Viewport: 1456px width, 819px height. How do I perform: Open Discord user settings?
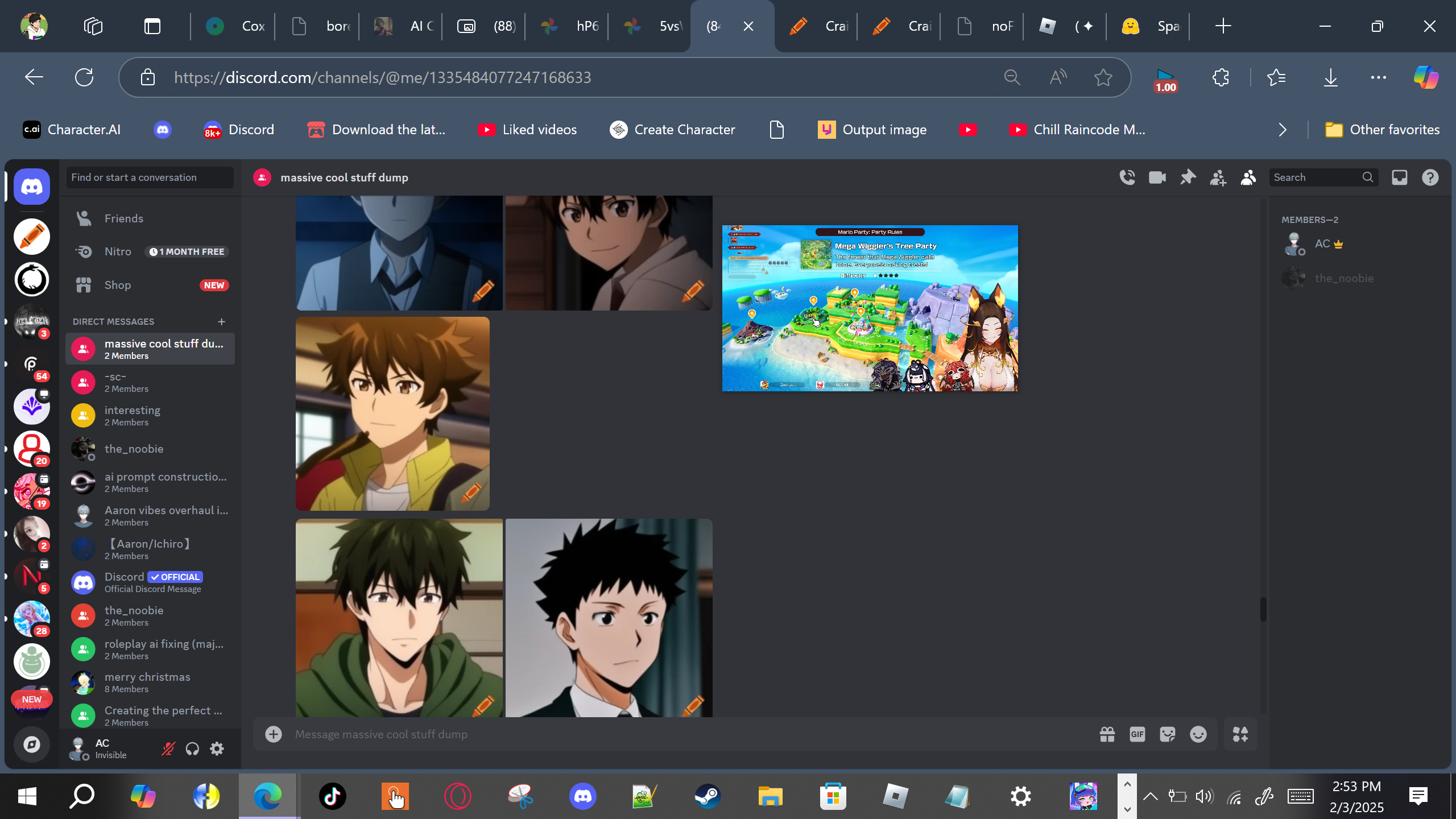tap(217, 748)
